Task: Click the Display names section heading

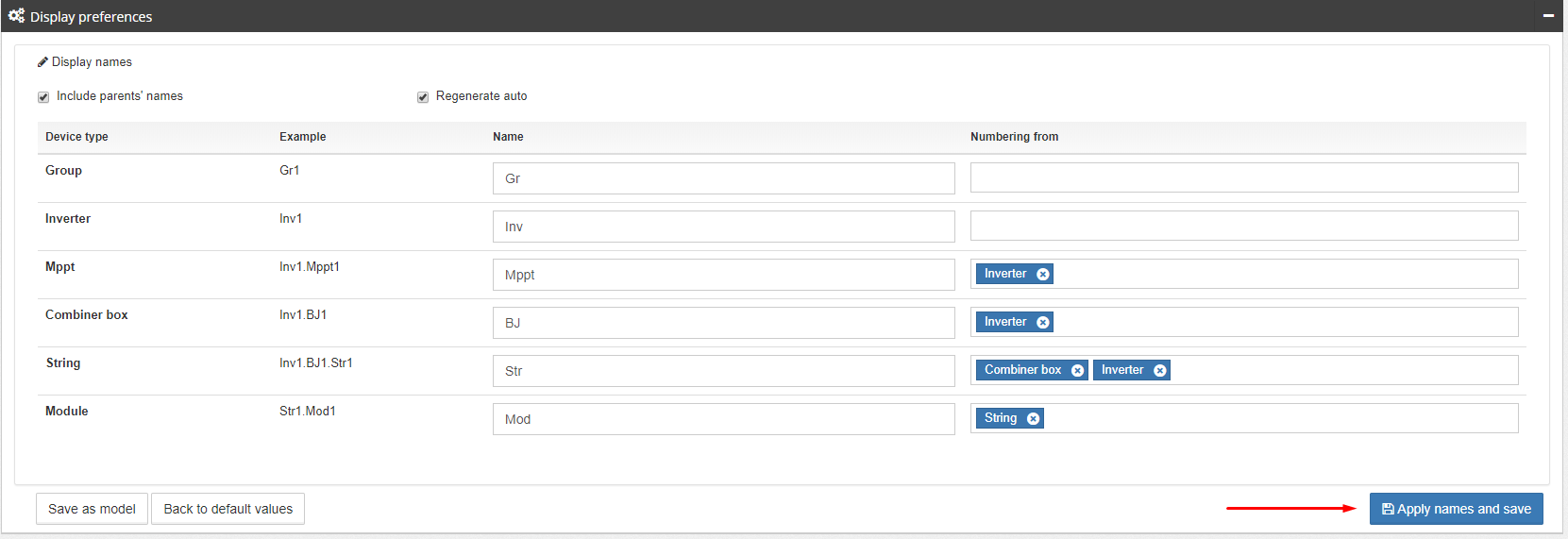Action: 92,62
